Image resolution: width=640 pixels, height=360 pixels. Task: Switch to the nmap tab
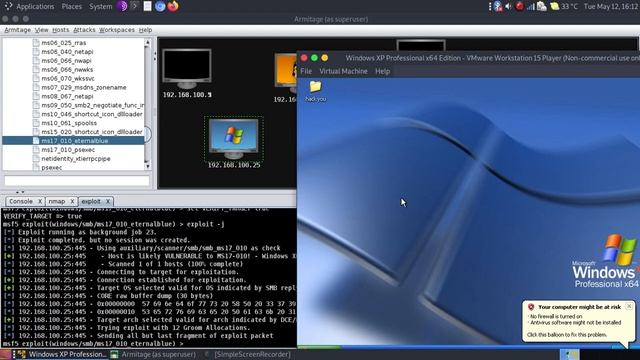point(57,201)
